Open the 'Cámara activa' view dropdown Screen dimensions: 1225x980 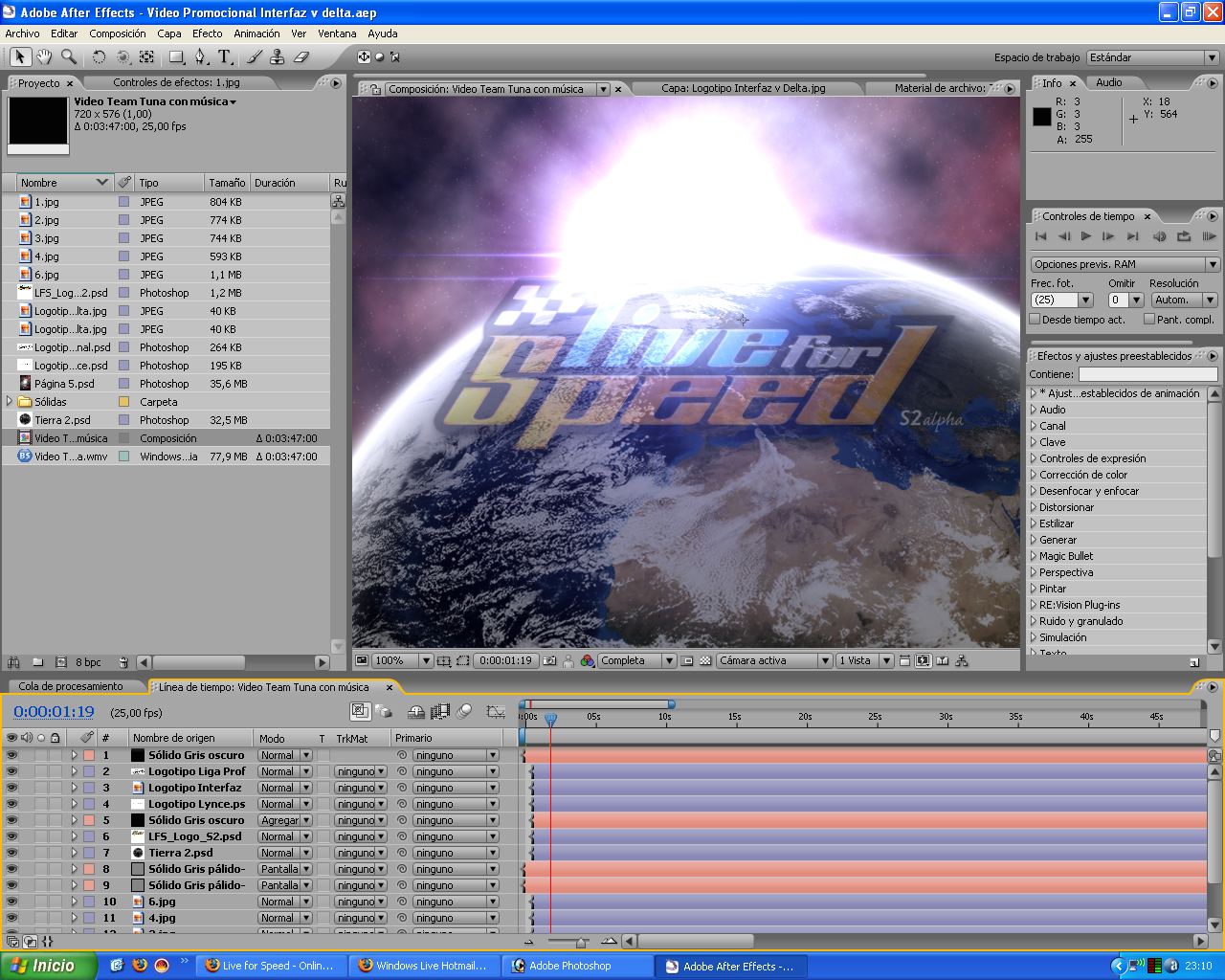coord(774,660)
